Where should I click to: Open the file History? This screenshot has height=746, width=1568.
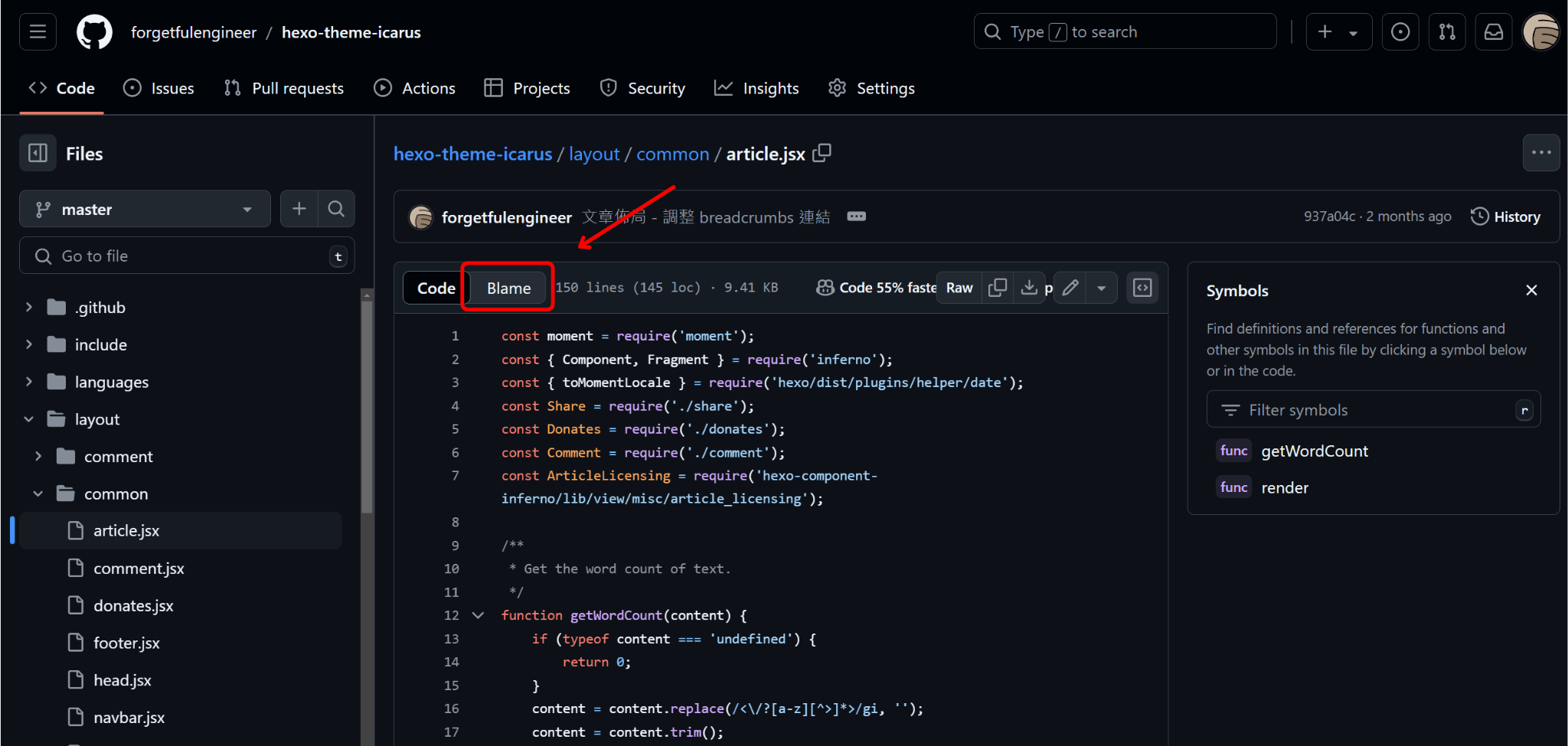pyautogui.click(x=1505, y=217)
